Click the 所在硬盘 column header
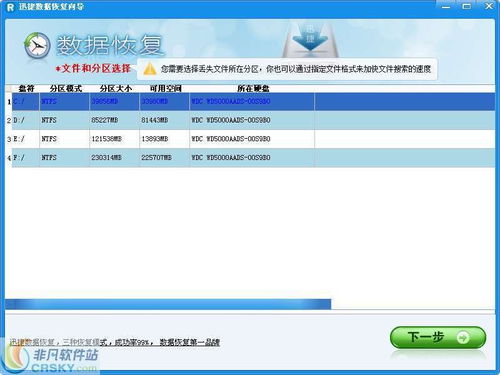 pos(253,88)
